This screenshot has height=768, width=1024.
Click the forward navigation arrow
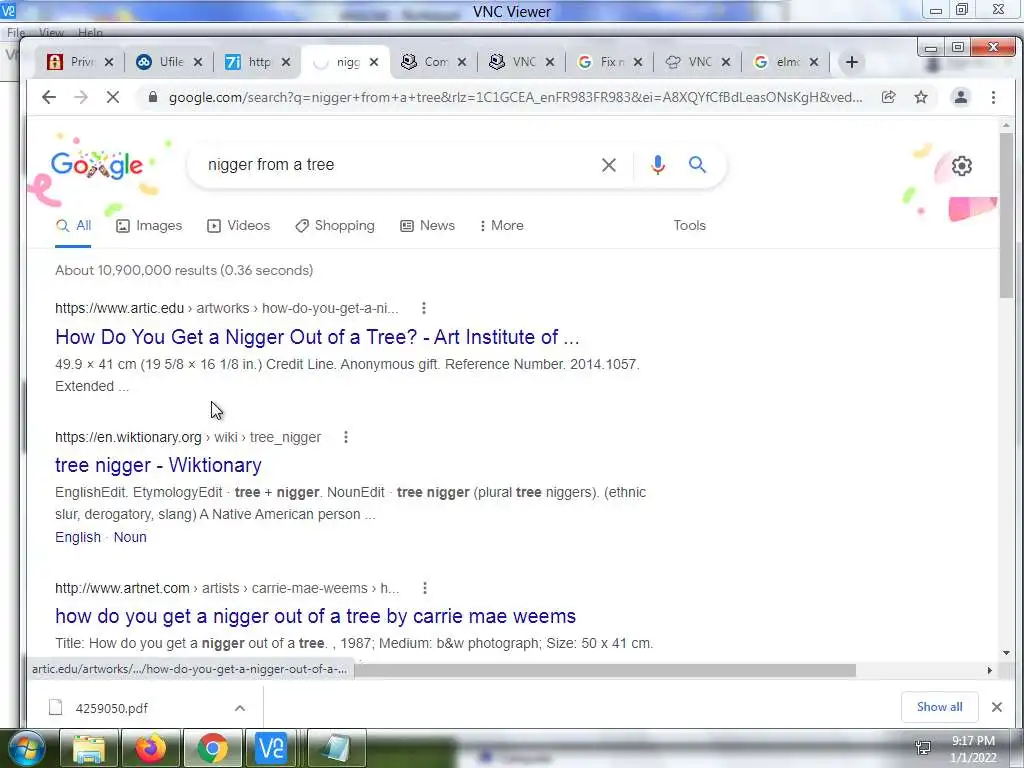point(80,97)
